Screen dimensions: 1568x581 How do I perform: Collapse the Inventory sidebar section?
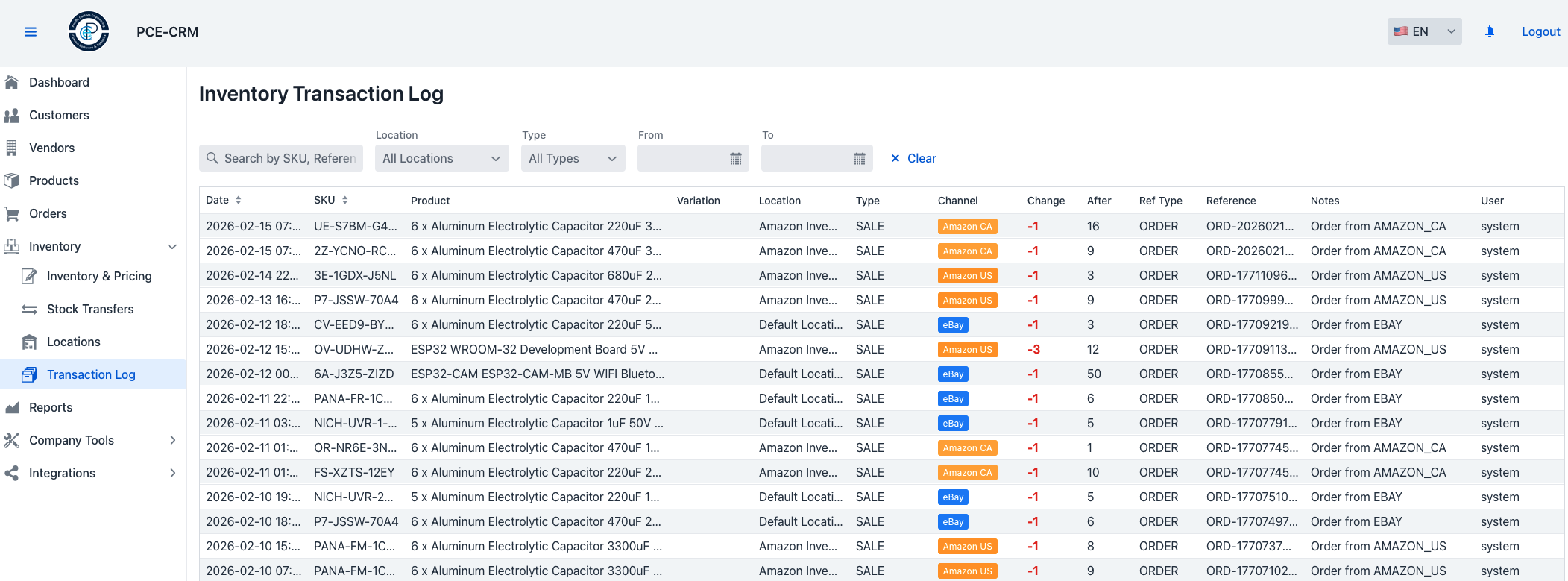pos(172,247)
